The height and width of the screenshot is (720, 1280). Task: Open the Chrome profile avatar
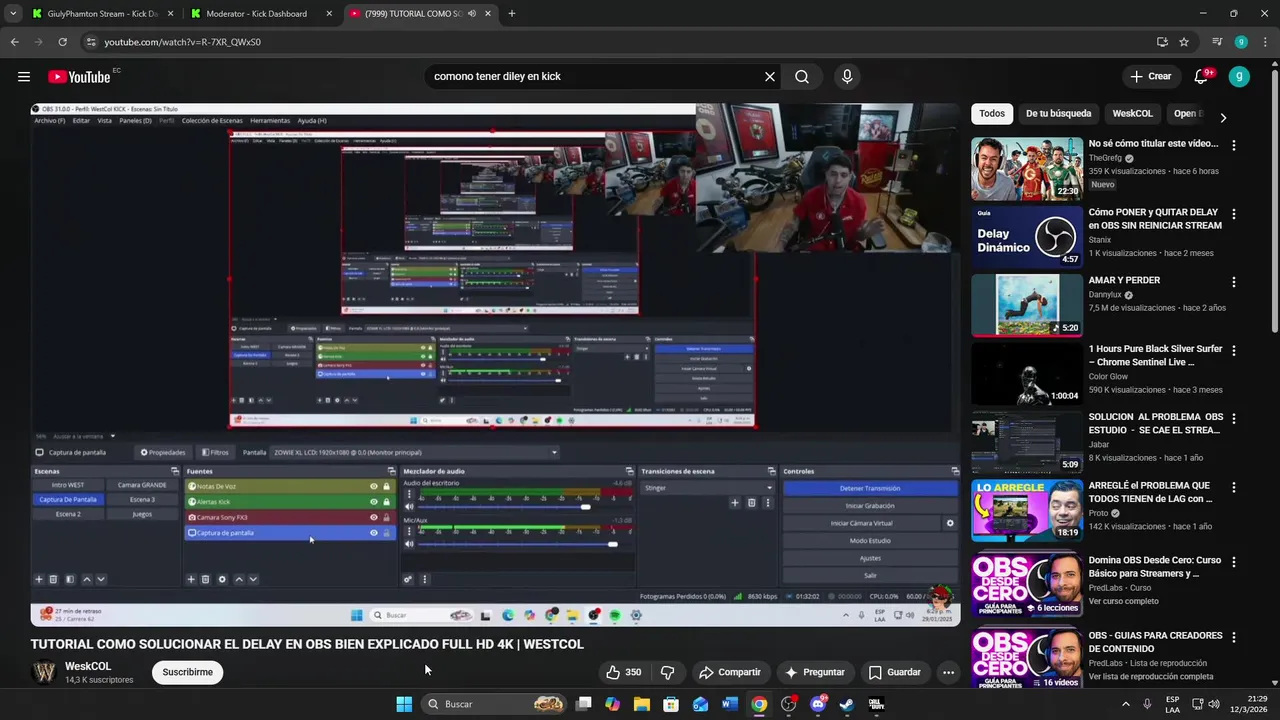point(1241,42)
